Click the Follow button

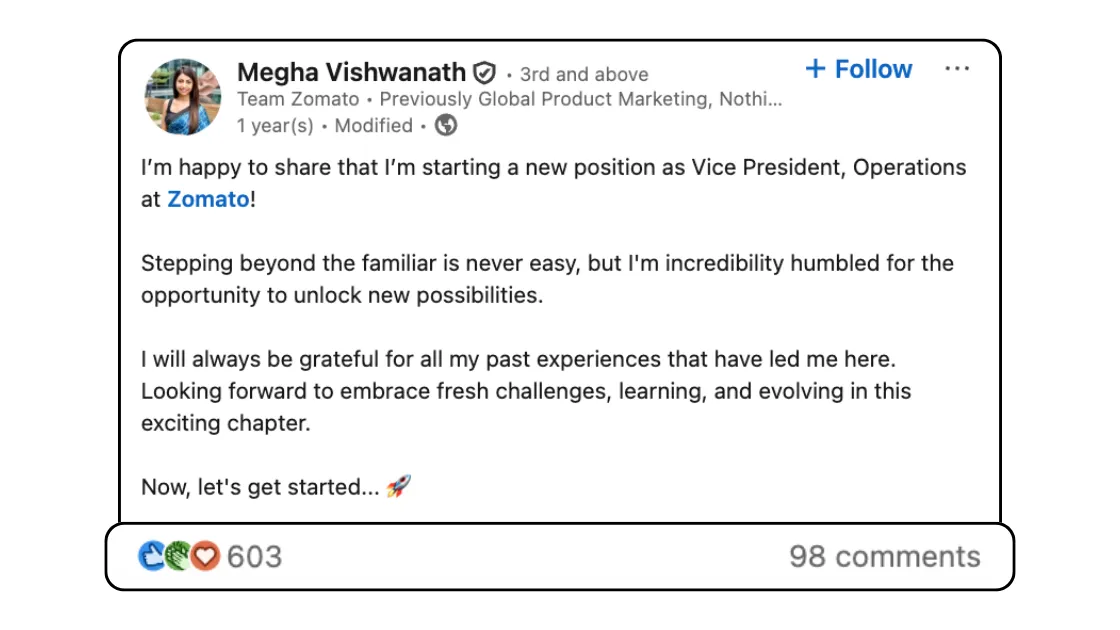click(859, 69)
